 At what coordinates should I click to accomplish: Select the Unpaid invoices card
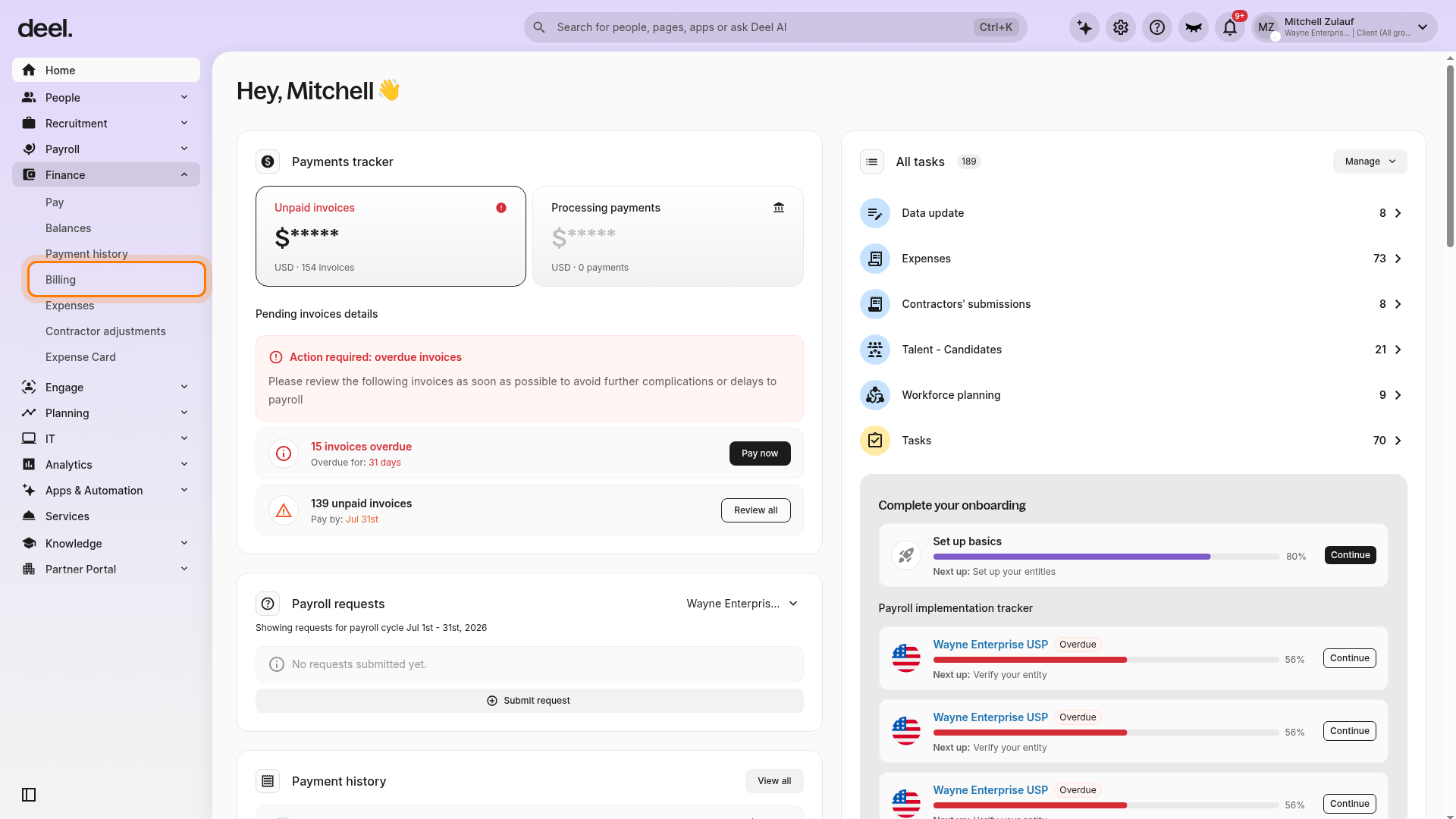391,236
